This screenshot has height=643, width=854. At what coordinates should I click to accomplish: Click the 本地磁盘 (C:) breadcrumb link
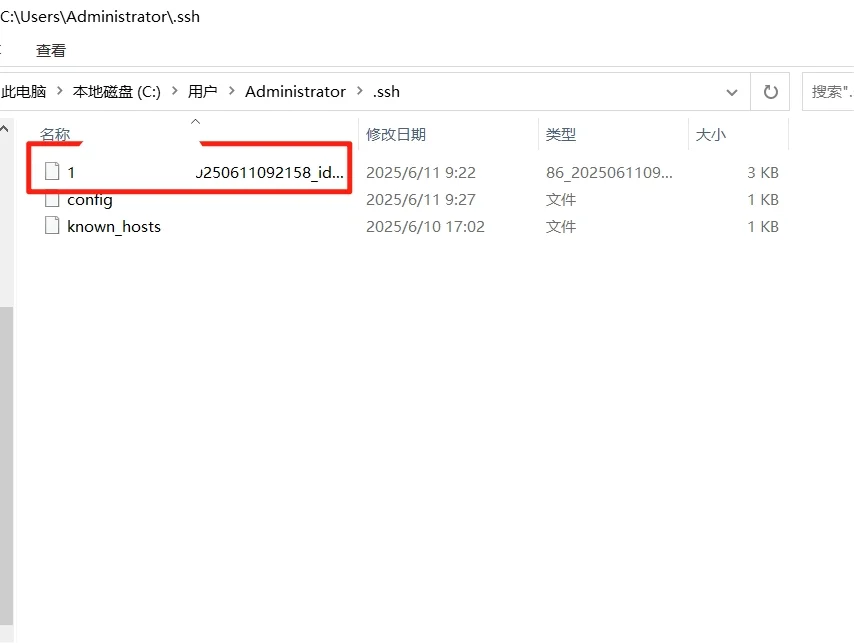coord(116,91)
